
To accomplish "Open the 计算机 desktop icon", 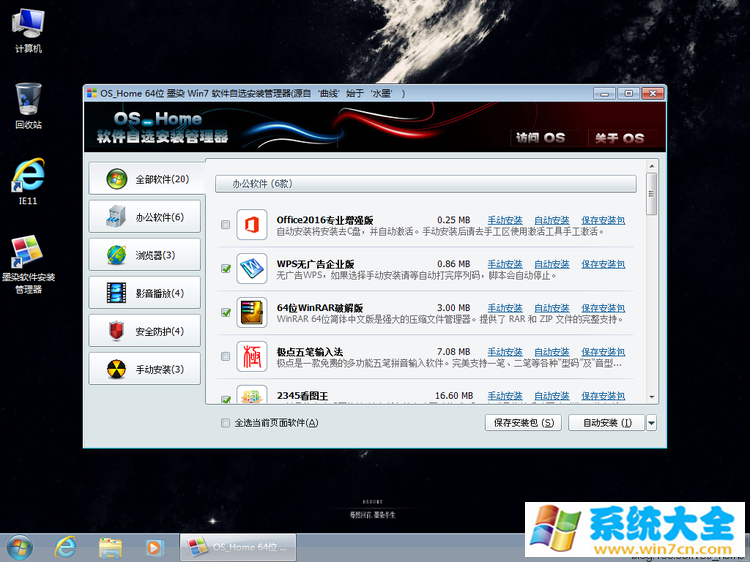I will pyautogui.click(x=28, y=30).
